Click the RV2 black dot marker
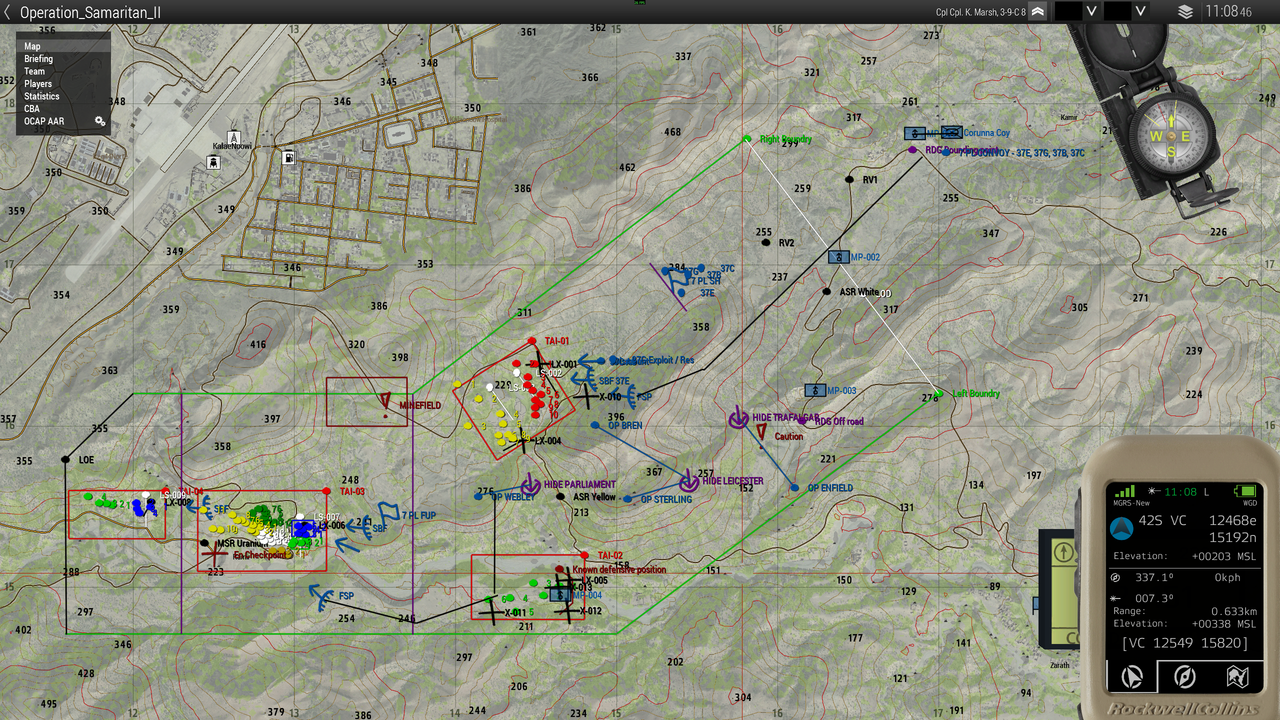The width and height of the screenshot is (1280, 720). tap(766, 243)
